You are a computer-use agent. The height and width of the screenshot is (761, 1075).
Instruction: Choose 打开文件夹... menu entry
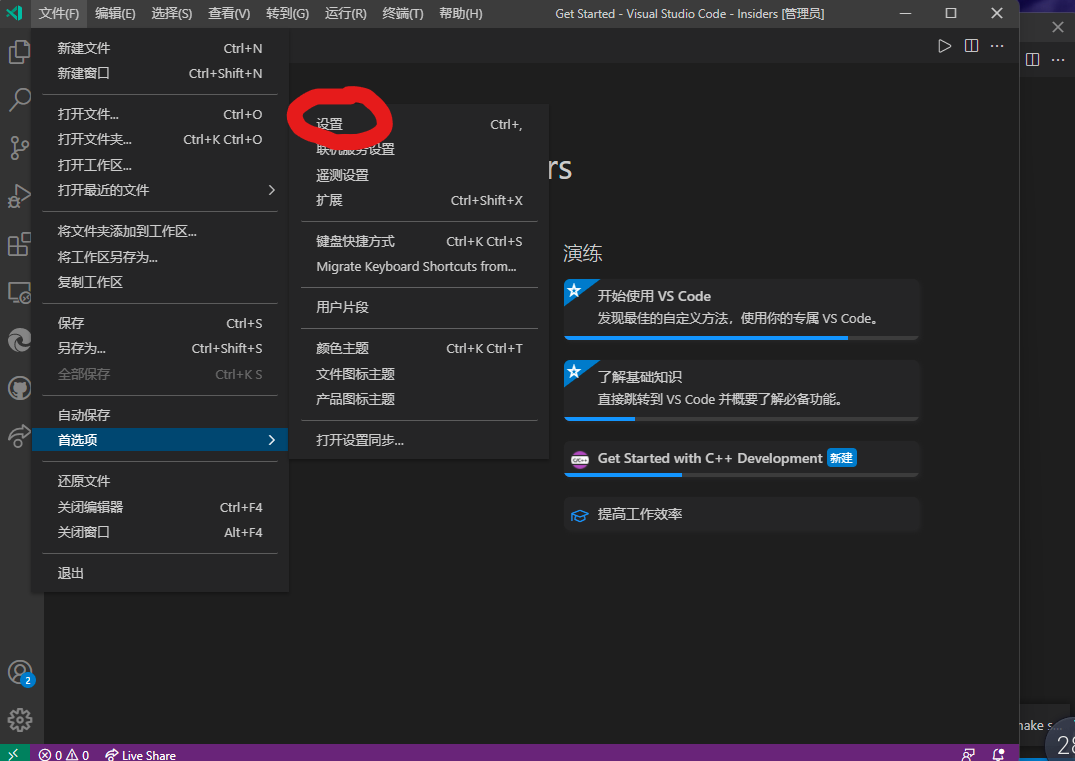160,139
